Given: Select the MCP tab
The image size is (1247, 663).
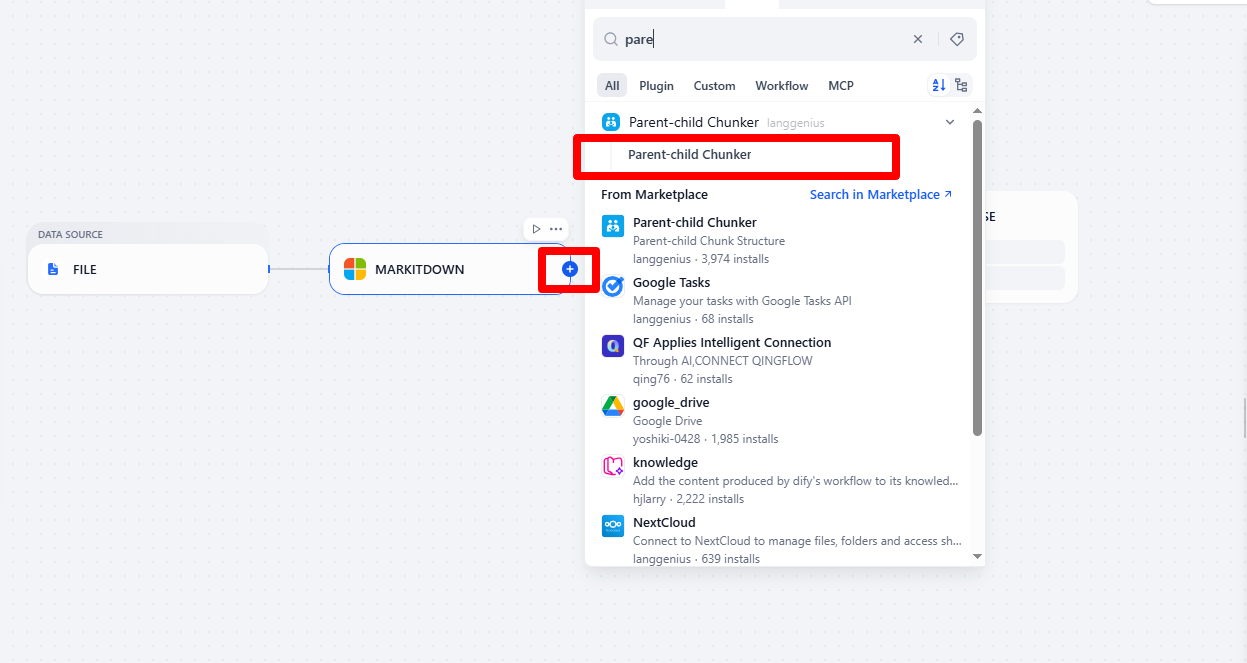Looking at the screenshot, I should point(840,86).
